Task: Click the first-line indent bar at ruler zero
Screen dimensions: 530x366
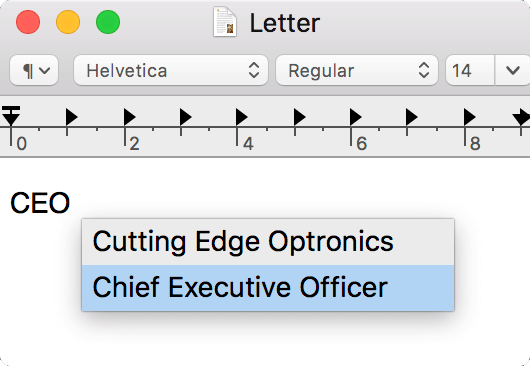Action: pyautogui.click(x=11, y=108)
